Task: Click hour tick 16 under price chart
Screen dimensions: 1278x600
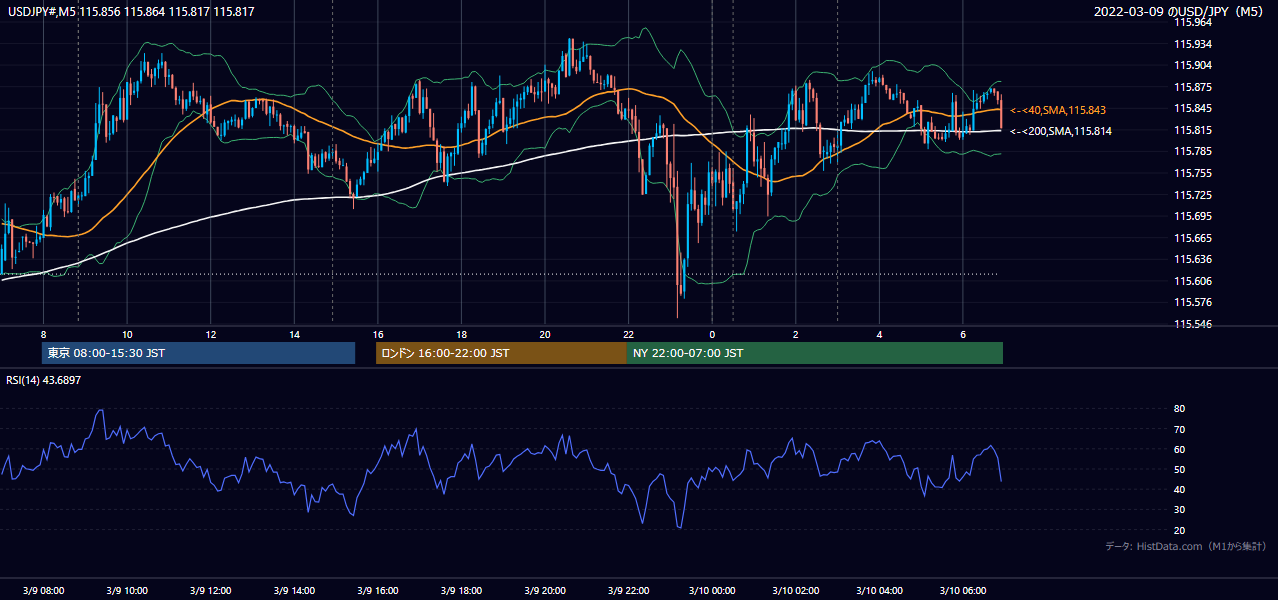Action: click(x=377, y=334)
